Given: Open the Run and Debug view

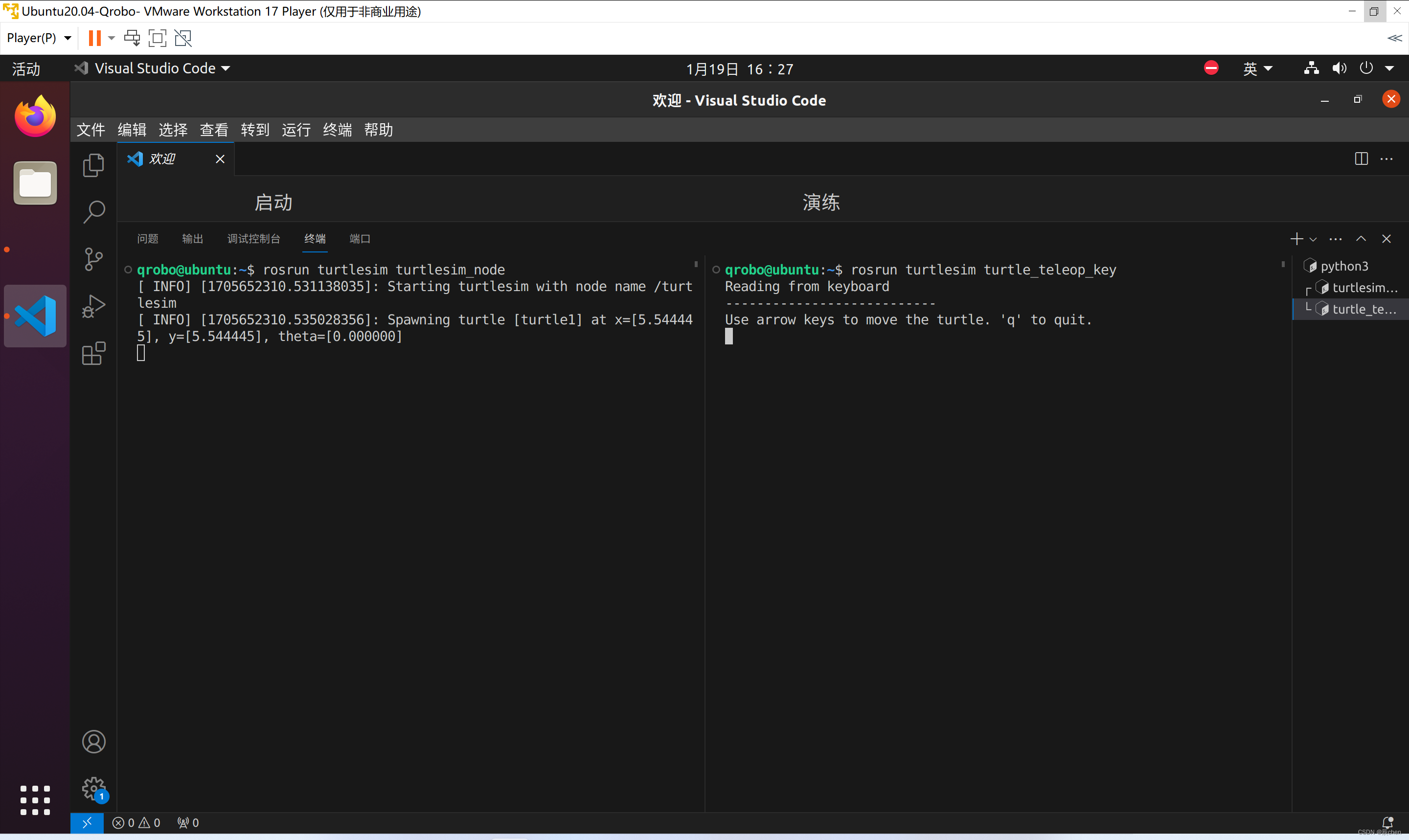Looking at the screenshot, I should (x=93, y=306).
